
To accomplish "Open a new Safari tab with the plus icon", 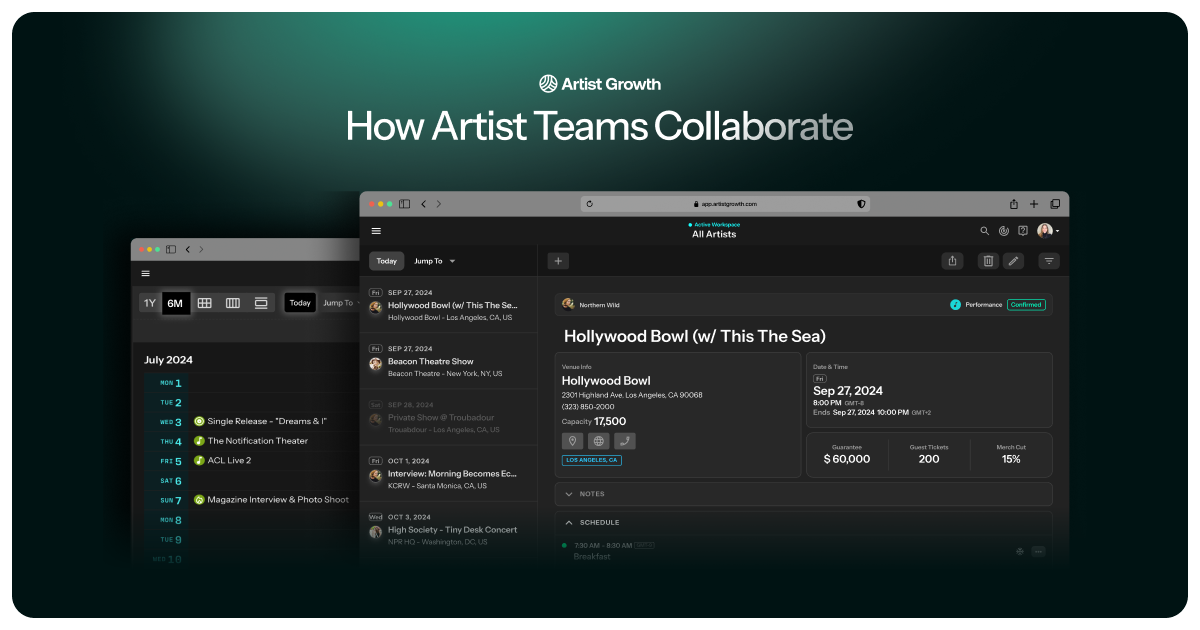I will [1034, 204].
